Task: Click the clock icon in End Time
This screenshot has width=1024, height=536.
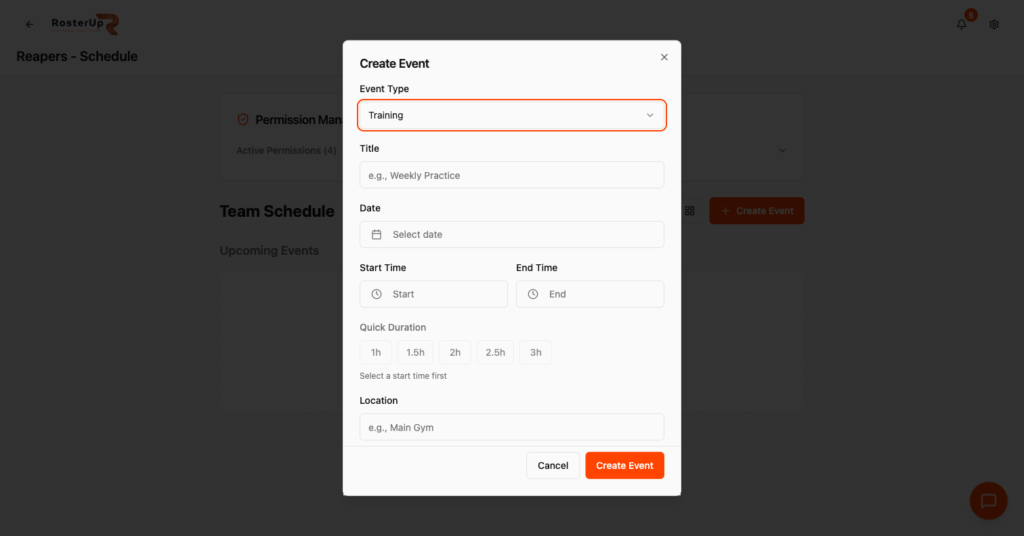Action: point(533,294)
